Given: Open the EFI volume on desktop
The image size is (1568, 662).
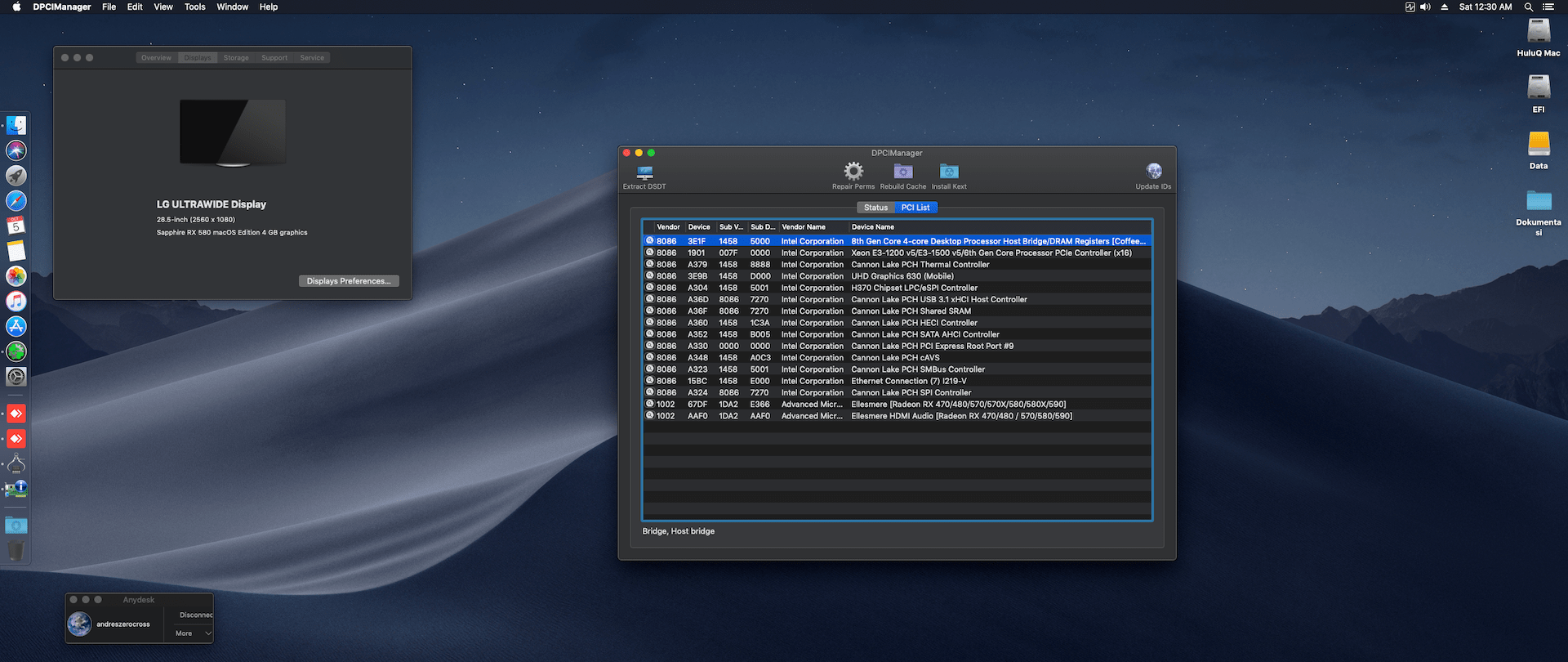Looking at the screenshot, I should [x=1539, y=87].
